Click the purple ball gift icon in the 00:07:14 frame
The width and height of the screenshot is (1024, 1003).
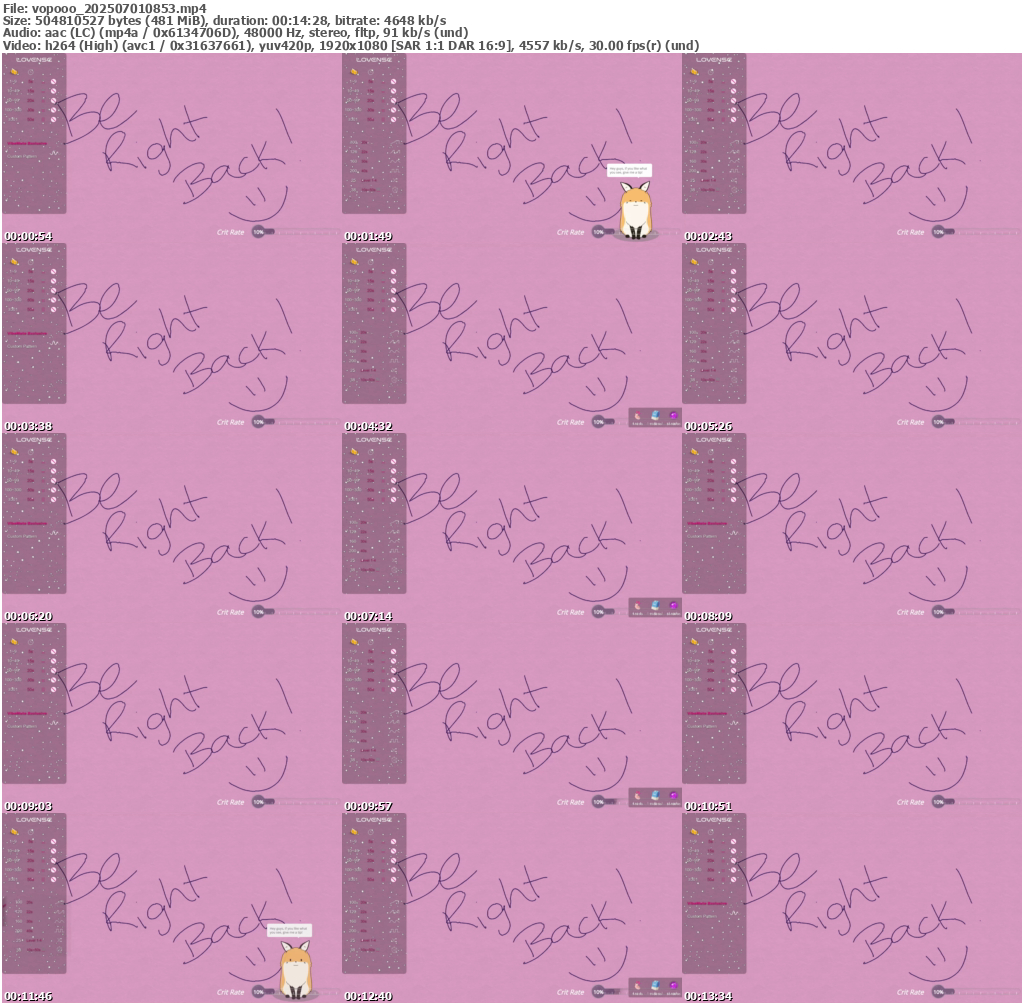[673, 605]
